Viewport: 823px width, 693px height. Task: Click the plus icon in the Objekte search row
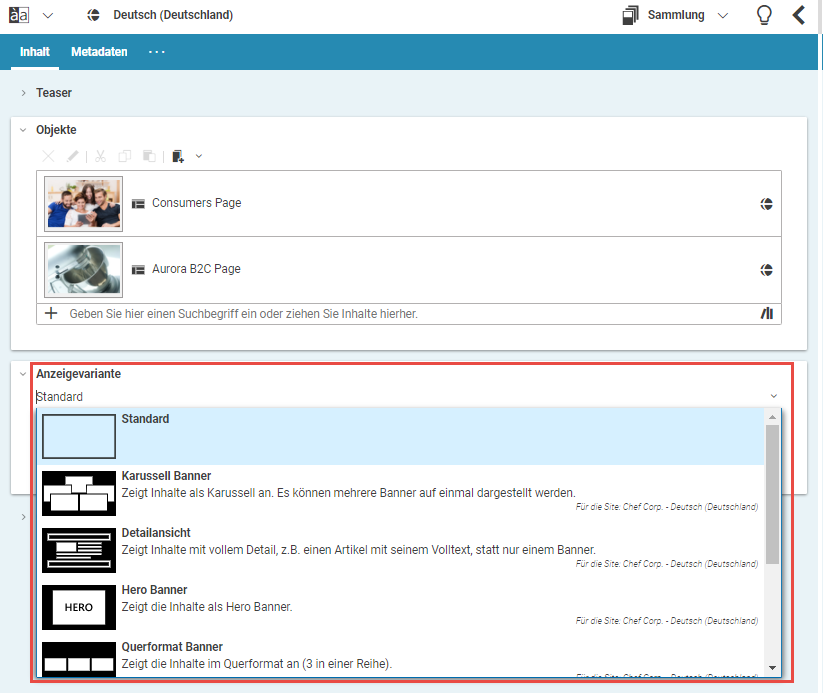click(51, 314)
